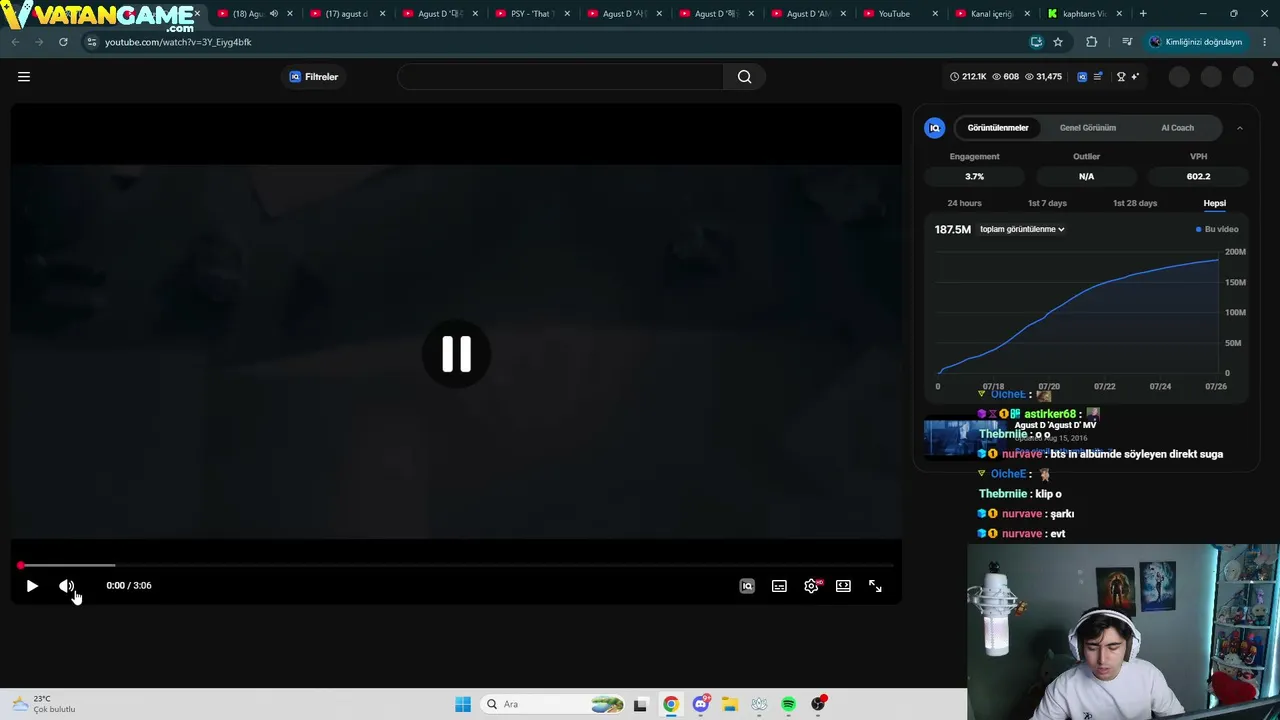Mute the video using the speaker icon
Viewport: 1280px width, 720px height.
pos(67,586)
